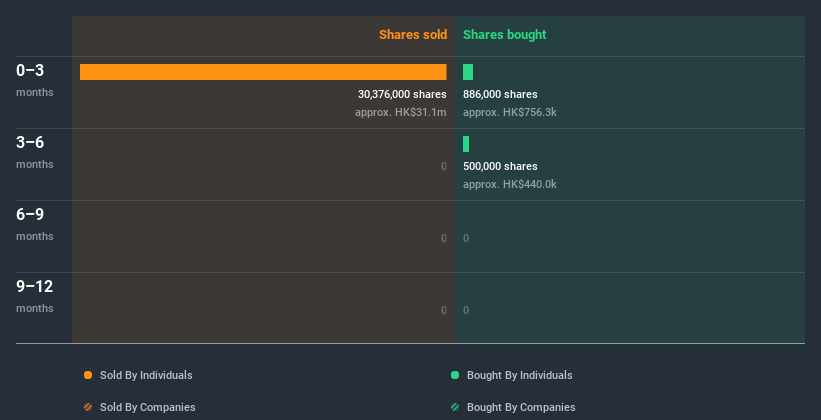Click the 500,000 shares value
Screen dimensions: 821x420
500,167
